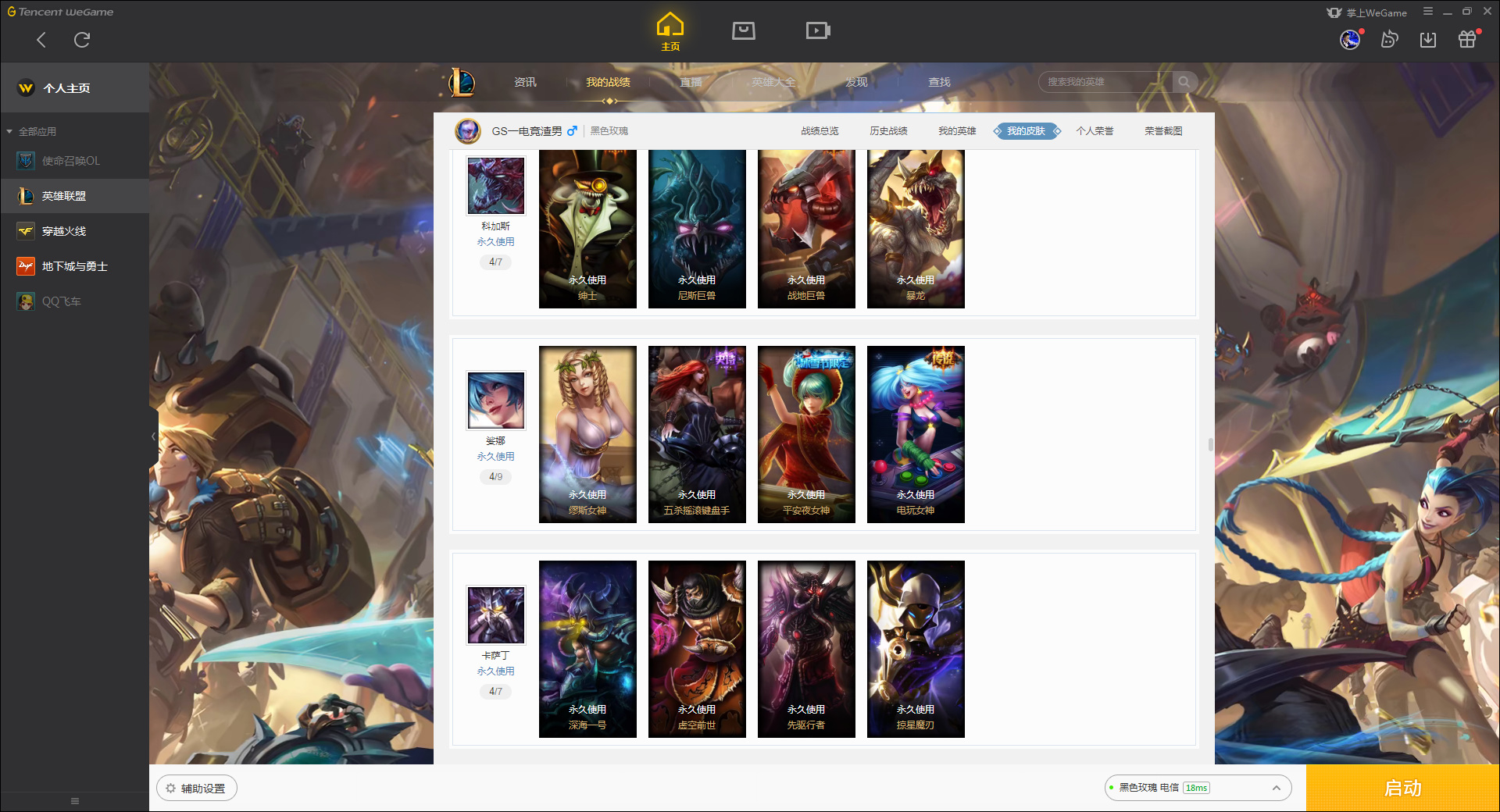Open the 暴龙 skin card
1500x812 pixels.
tap(916, 229)
